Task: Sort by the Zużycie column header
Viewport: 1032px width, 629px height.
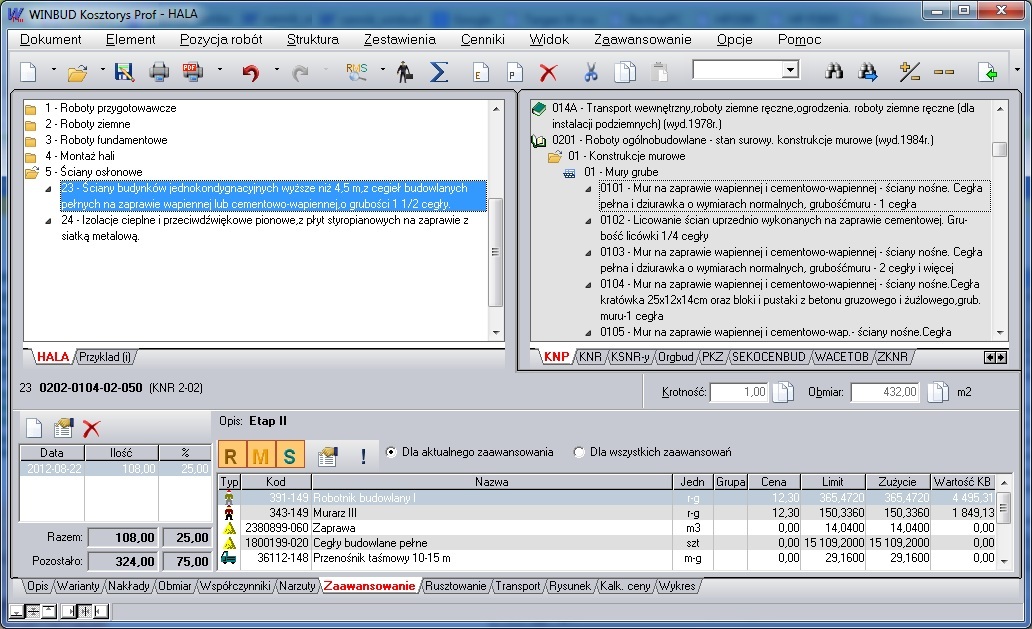Action: pyautogui.click(x=897, y=482)
